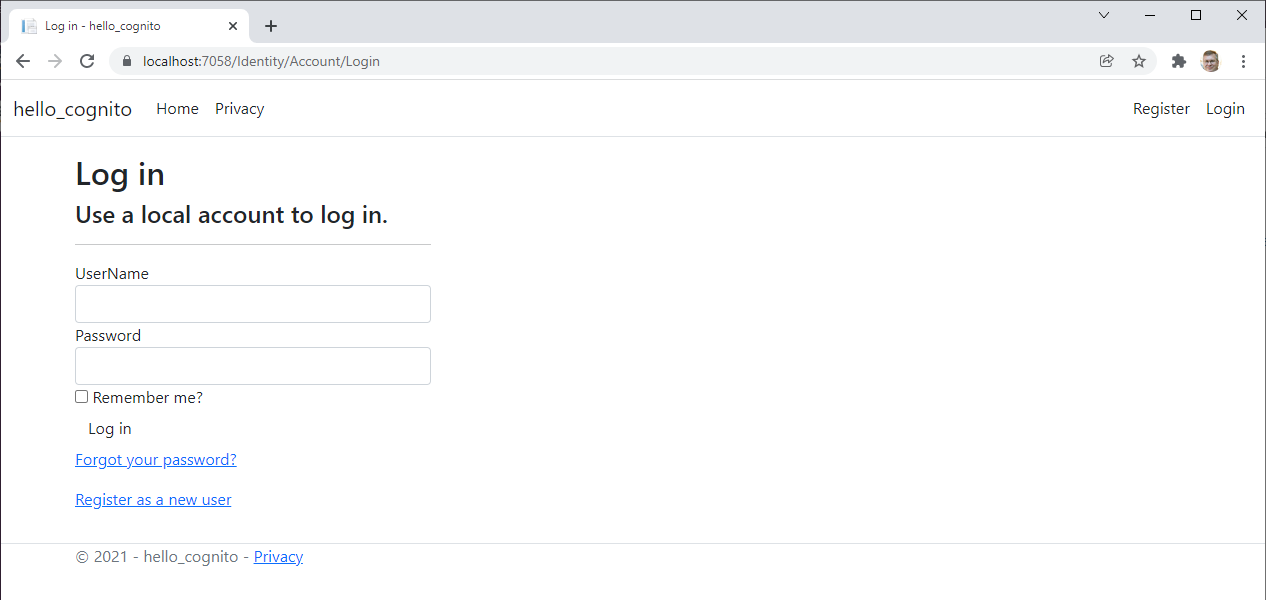Focus the UserName input field
This screenshot has width=1266, height=600.
(x=253, y=304)
